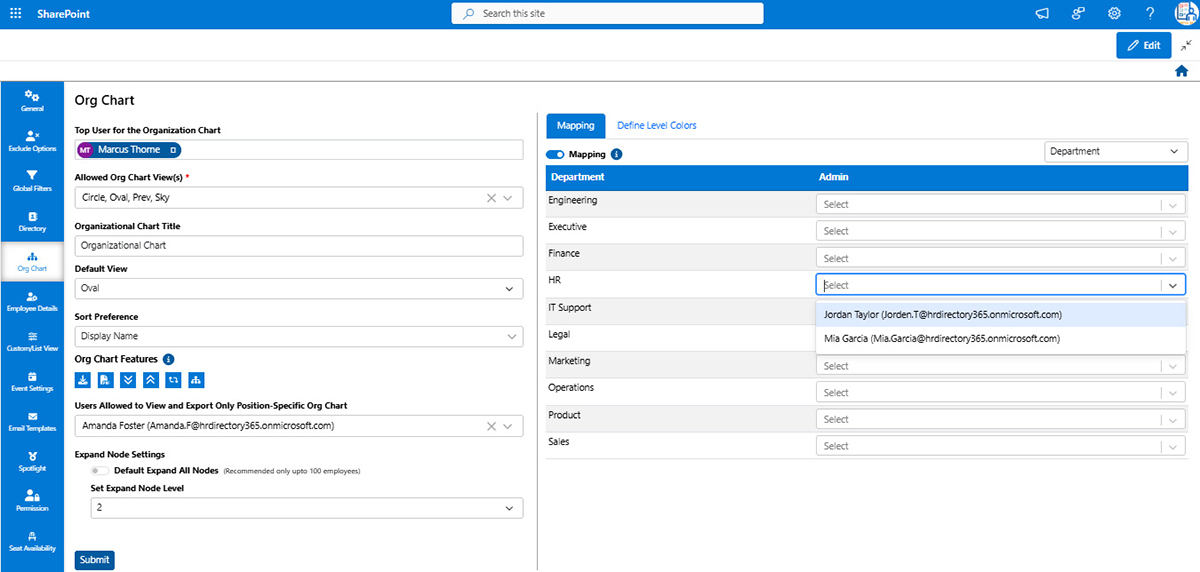Clear Amanda Foster from allowed users
The height and width of the screenshot is (572, 1200).
tap(491, 426)
